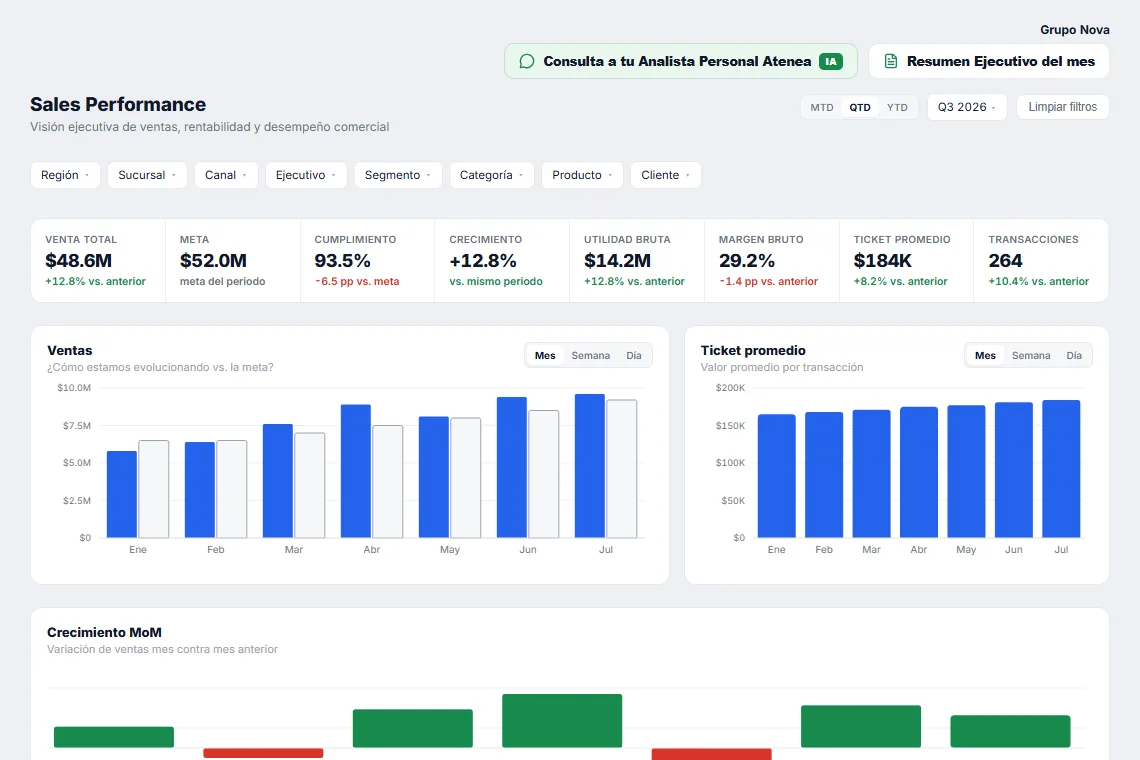
Task: Open the Categoría filter dropdown
Action: point(491,175)
